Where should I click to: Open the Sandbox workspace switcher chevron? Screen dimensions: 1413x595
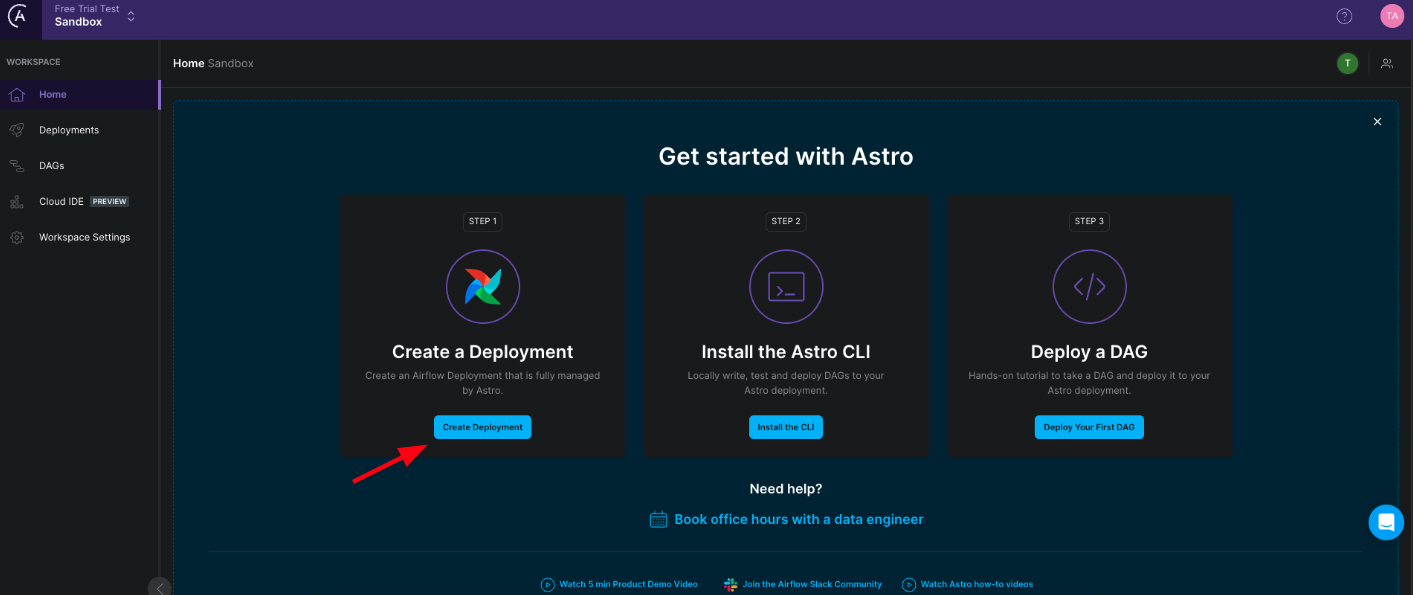point(130,16)
